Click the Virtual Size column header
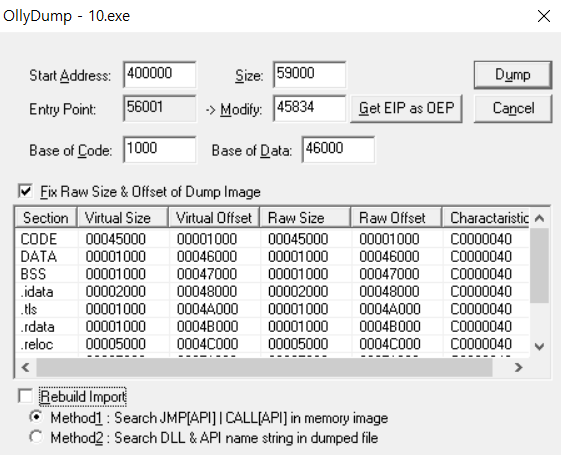This screenshot has width=561, height=455. tap(123, 217)
